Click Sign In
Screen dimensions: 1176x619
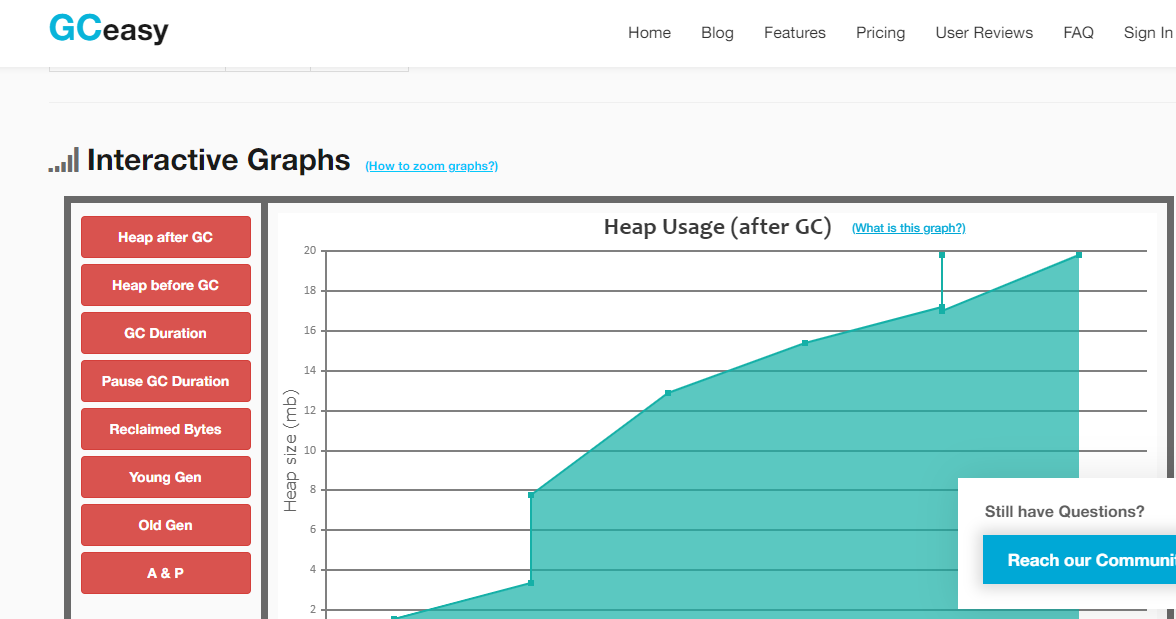1148,33
